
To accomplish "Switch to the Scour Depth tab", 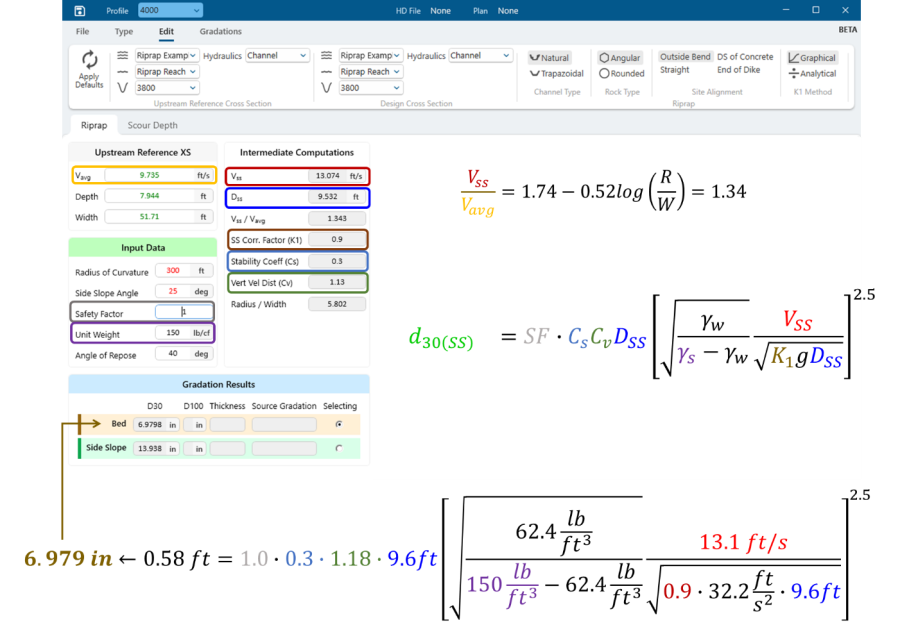I will 152,126.
